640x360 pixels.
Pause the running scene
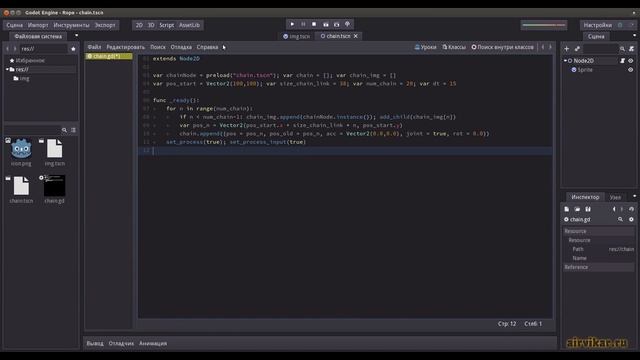(x=303, y=24)
